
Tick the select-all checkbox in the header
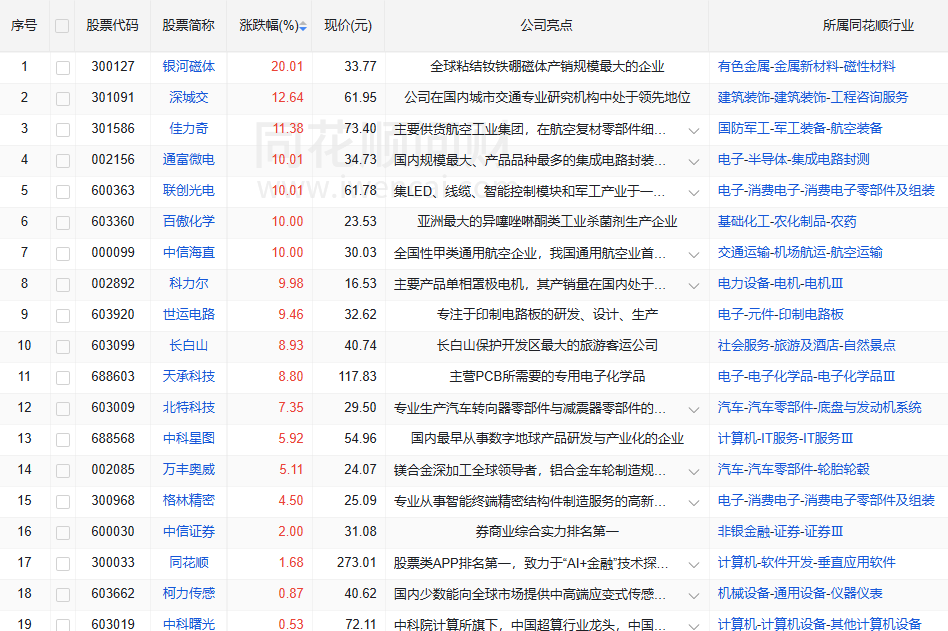click(62, 26)
